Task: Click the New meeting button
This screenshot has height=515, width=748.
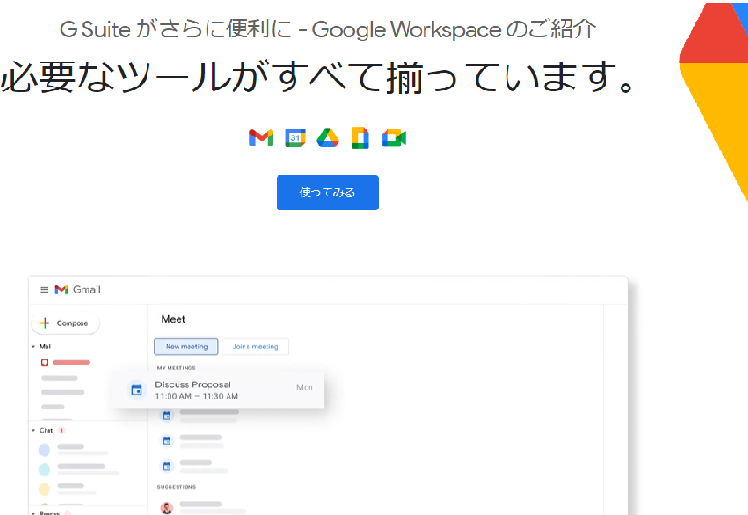Action: pos(186,347)
